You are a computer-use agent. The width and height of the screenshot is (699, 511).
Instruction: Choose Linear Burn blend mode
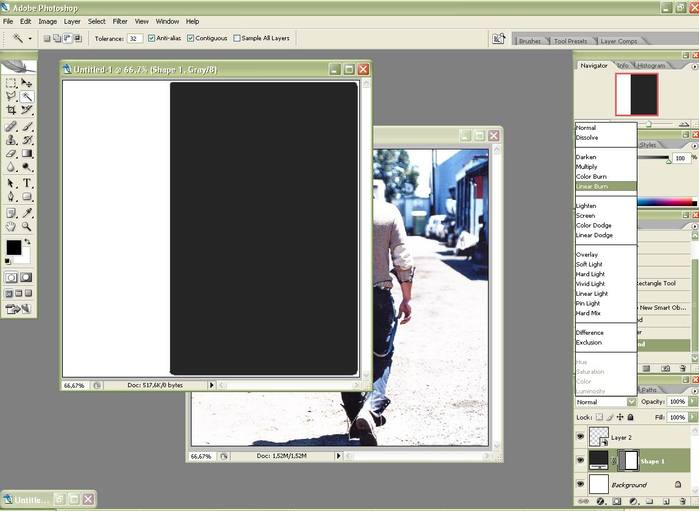[x=606, y=186]
